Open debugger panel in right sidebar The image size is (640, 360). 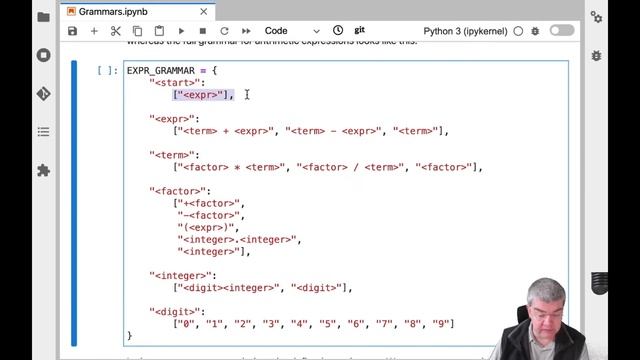pos(596,56)
